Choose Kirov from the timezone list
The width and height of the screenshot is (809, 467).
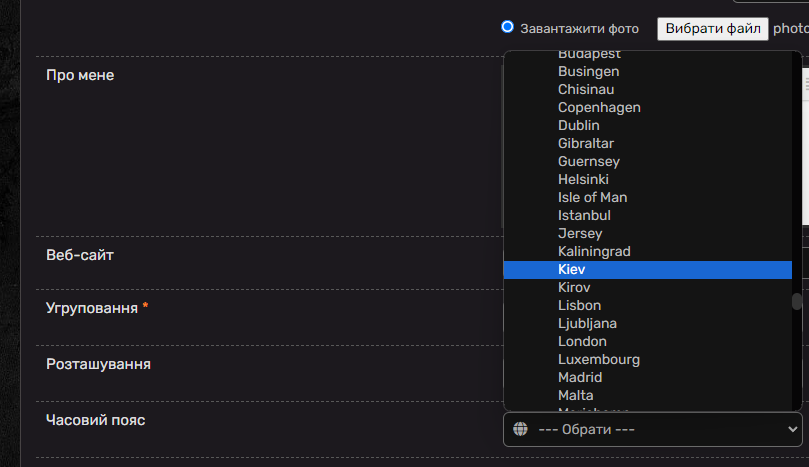click(648, 287)
